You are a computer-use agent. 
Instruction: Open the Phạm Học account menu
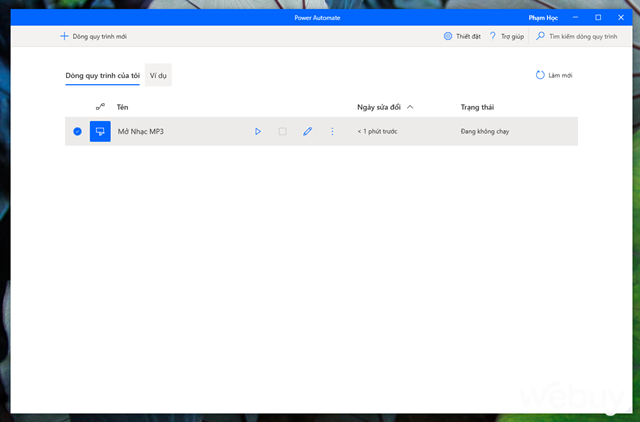click(x=544, y=17)
